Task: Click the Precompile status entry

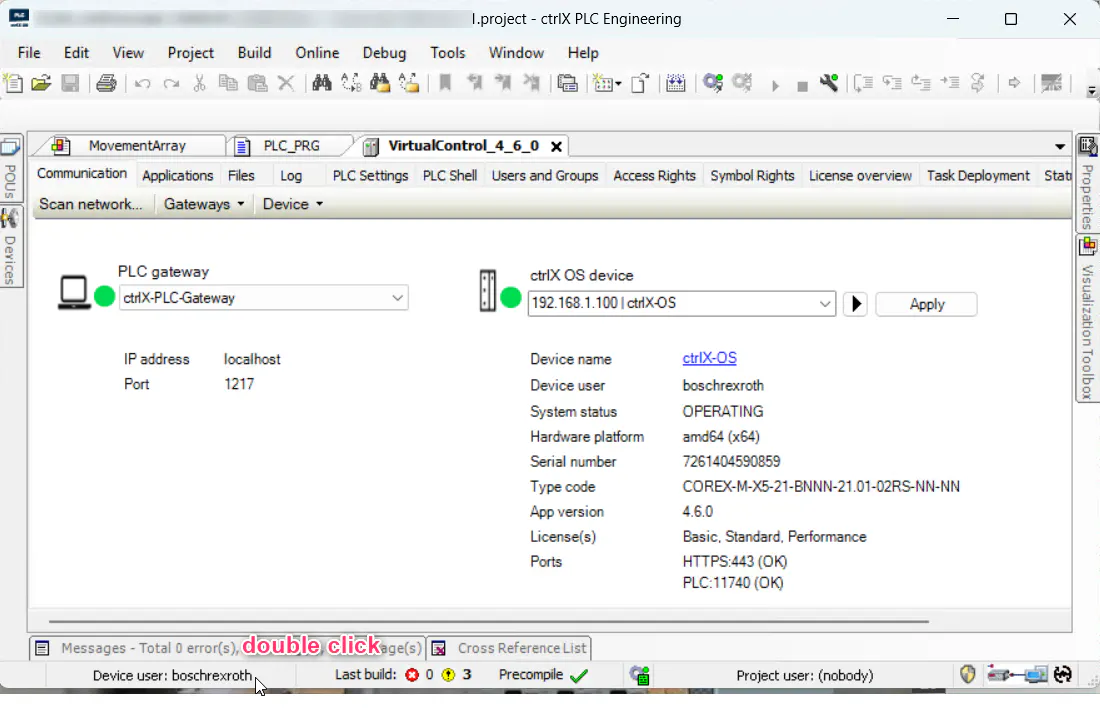Action: (543, 675)
